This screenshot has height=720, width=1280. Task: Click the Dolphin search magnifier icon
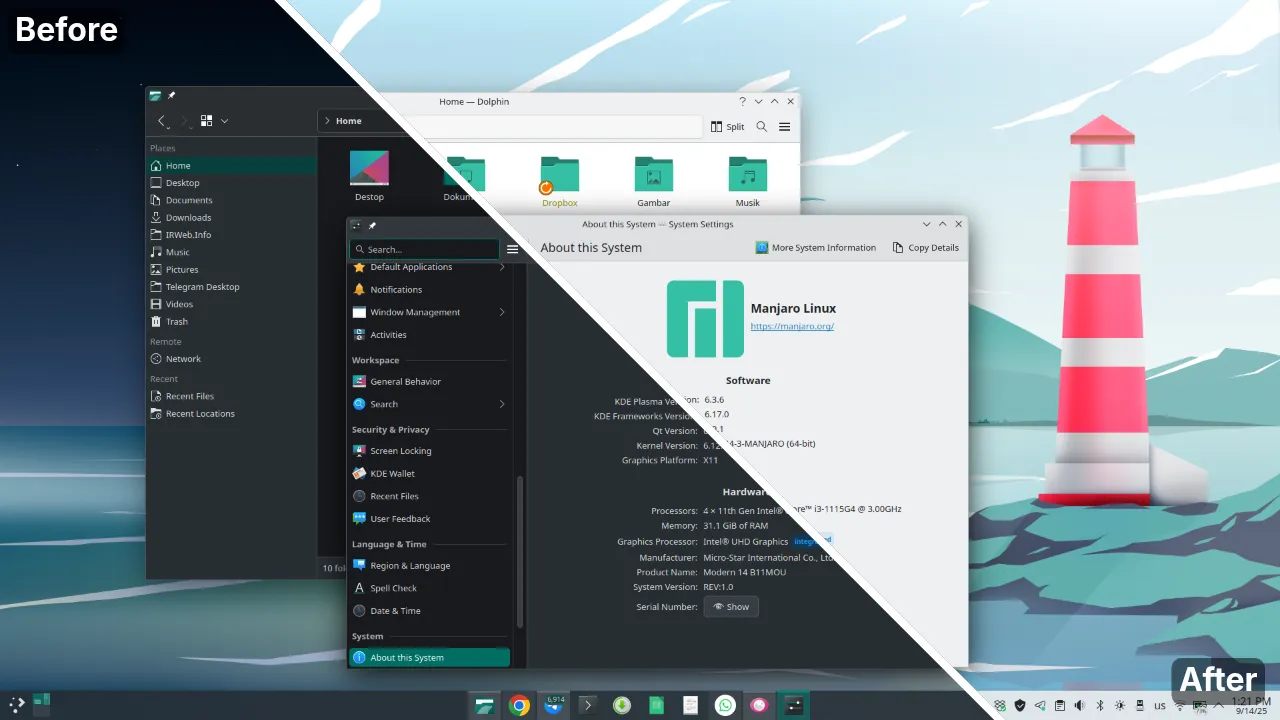click(x=762, y=127)
